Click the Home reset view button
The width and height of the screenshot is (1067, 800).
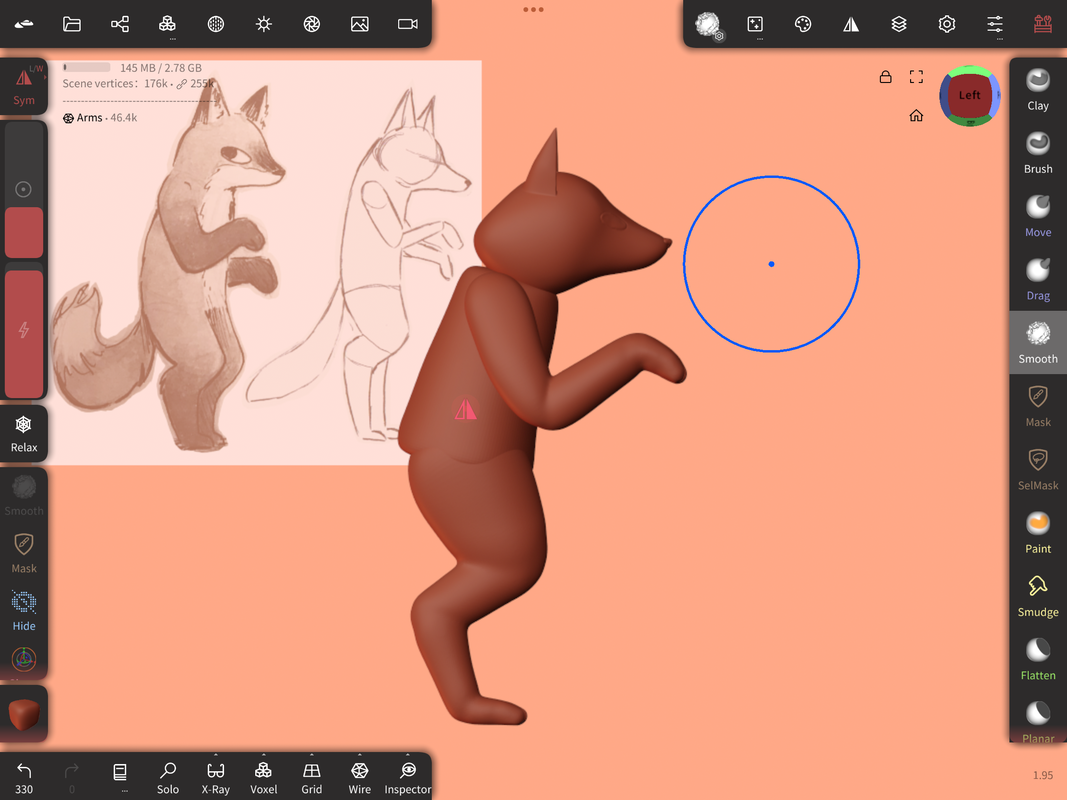[x=916, y=116]
